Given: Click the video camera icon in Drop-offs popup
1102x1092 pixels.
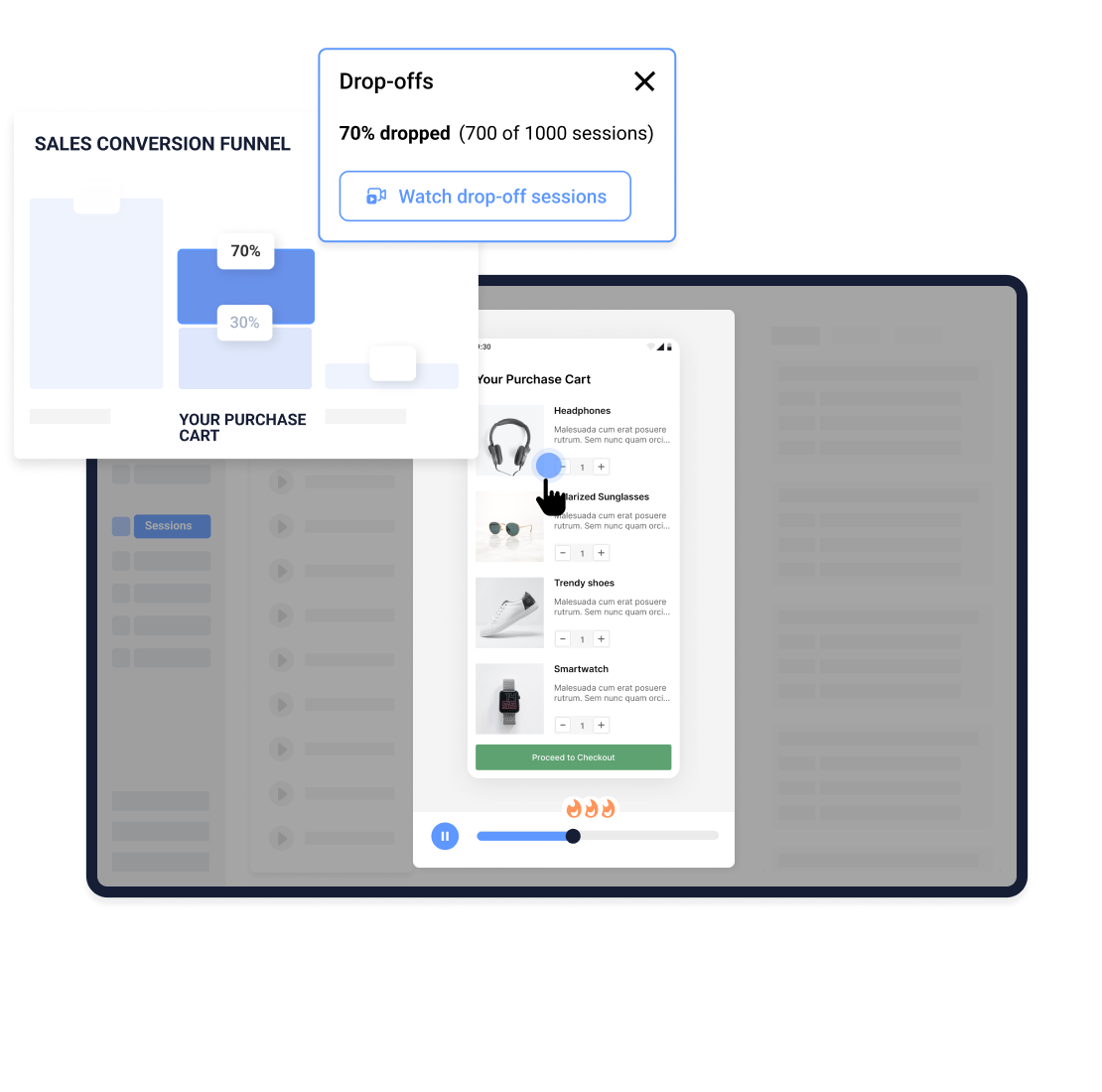Looking at the screenshot, I should [375, 196].
